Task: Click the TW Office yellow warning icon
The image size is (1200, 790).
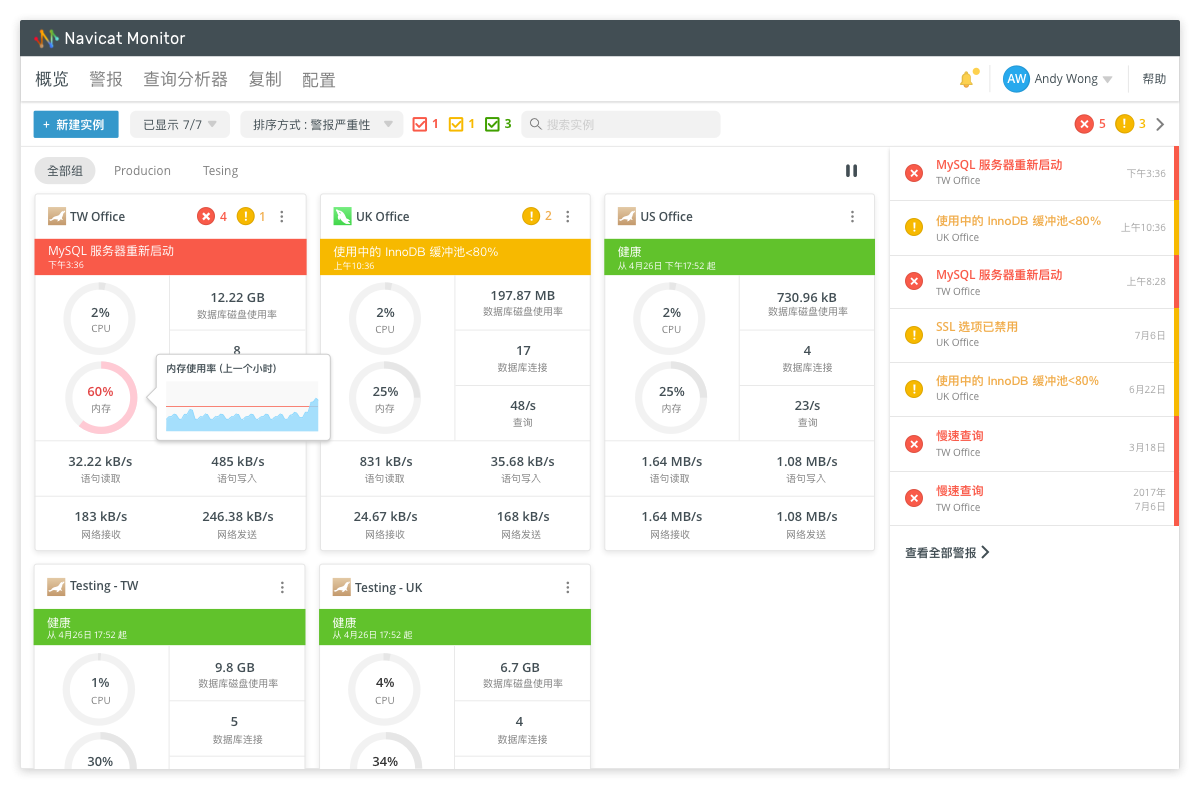Action: pos(245,216)
